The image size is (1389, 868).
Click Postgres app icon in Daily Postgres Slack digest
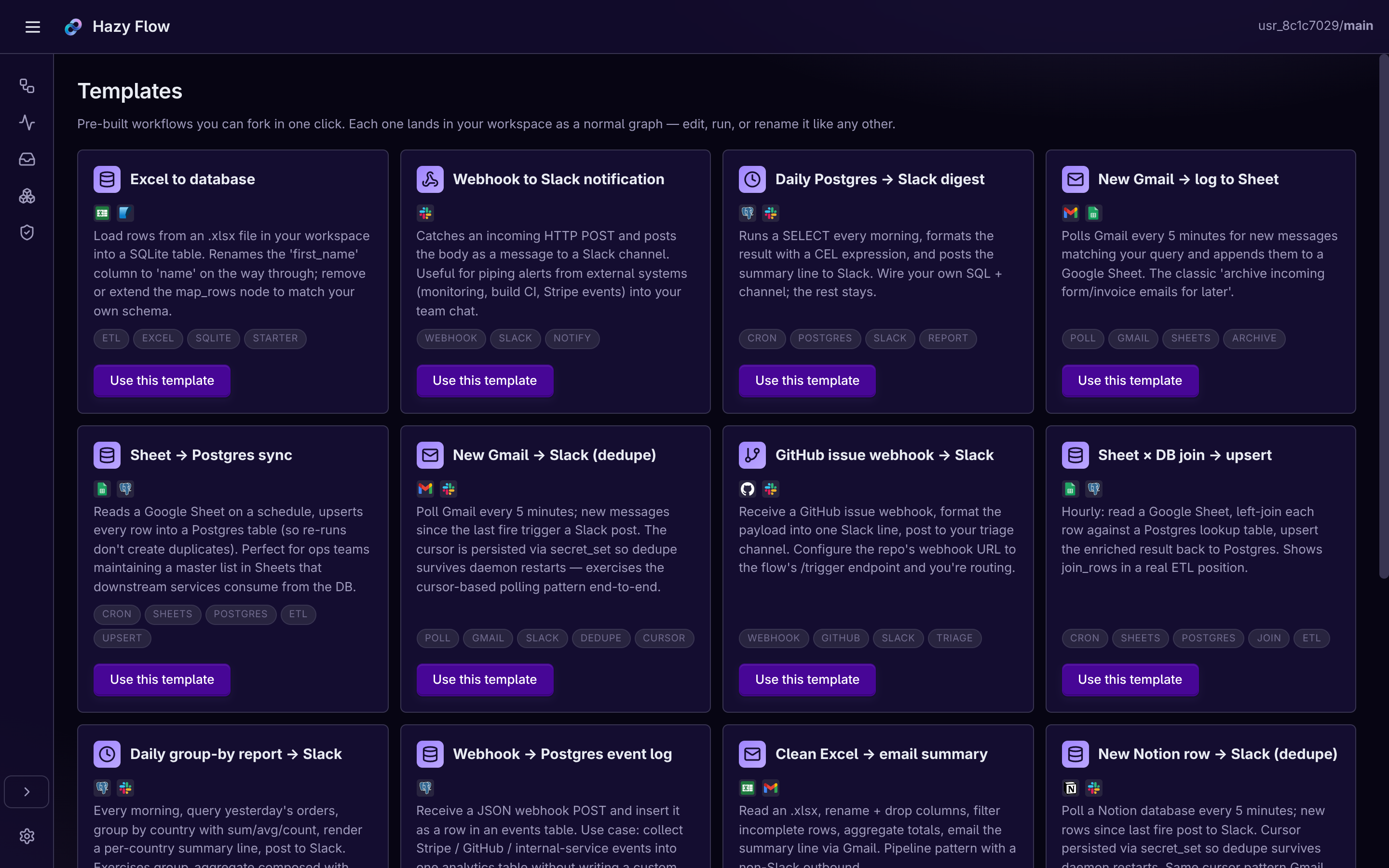(x=747, y=213)
